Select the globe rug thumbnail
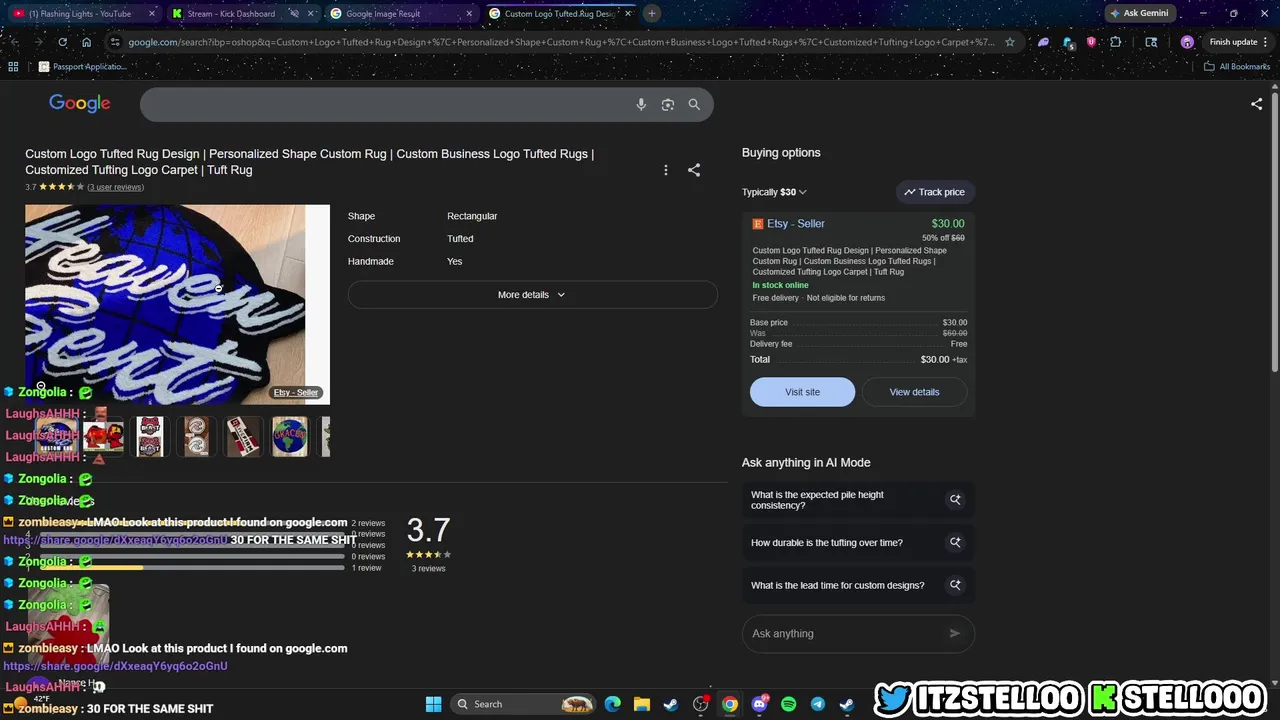This screenshot has height=720, width=1280. (290, 436)
